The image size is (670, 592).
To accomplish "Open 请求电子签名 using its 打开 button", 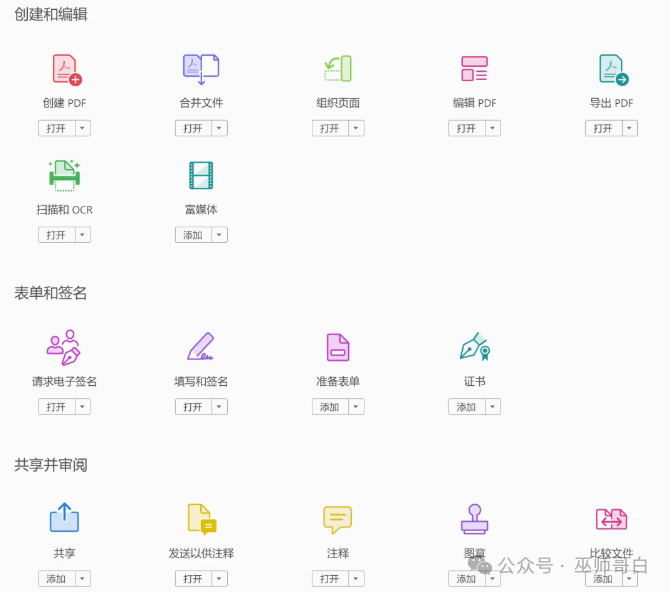I will (x=57, y=406).
